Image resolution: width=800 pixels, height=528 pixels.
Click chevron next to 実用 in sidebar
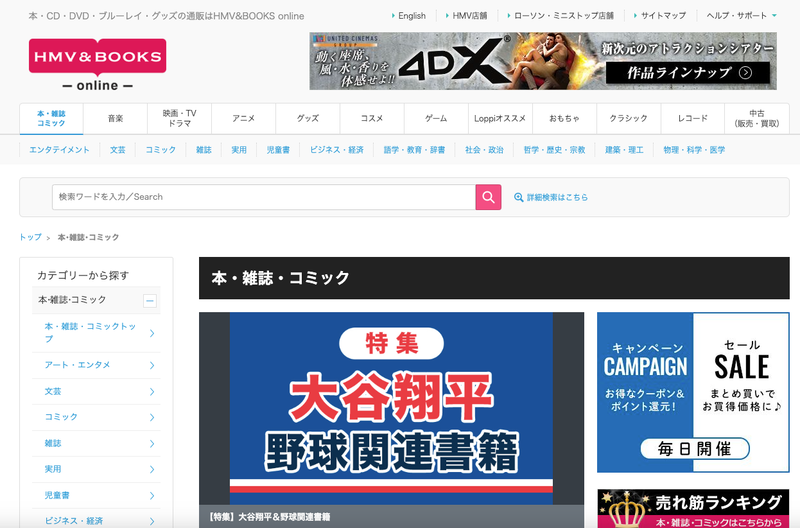152,469
